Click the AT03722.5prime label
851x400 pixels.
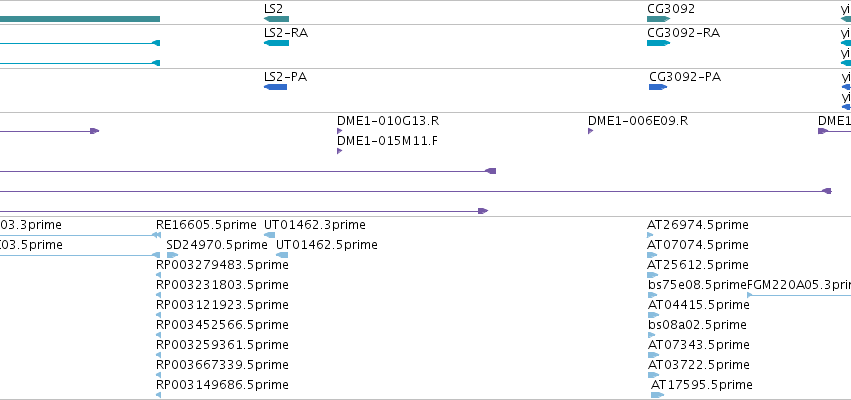699,365
